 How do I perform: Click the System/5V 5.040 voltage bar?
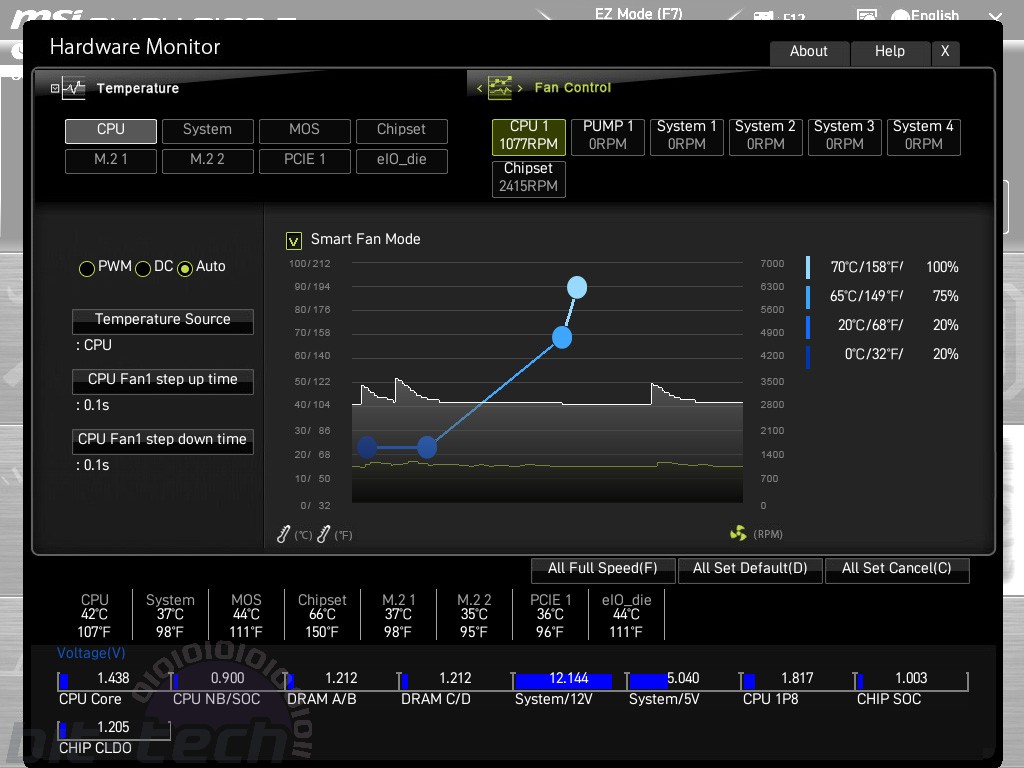[x=683, y=680]
